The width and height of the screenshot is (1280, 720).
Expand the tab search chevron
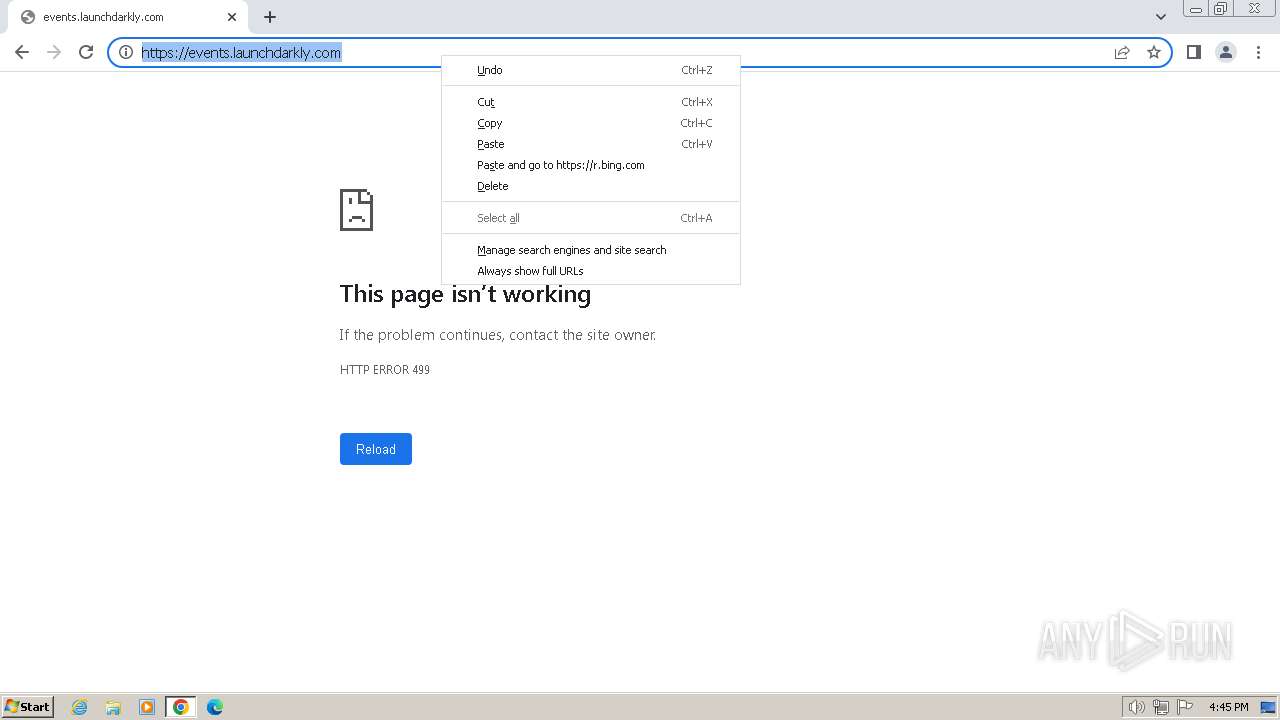click(1161, 16)
